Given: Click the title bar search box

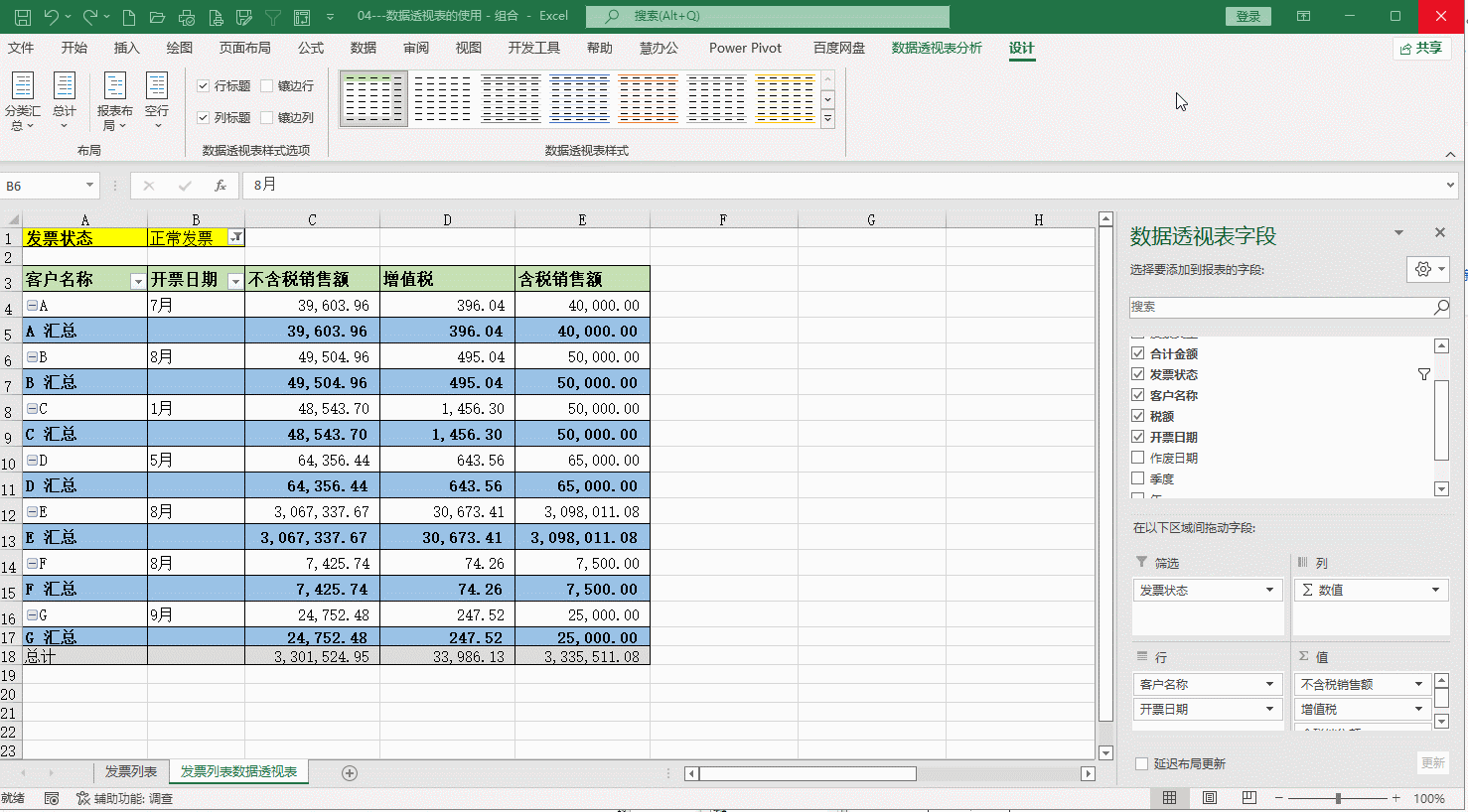Looking at the screenshot, I should click(x=768, y=17).
